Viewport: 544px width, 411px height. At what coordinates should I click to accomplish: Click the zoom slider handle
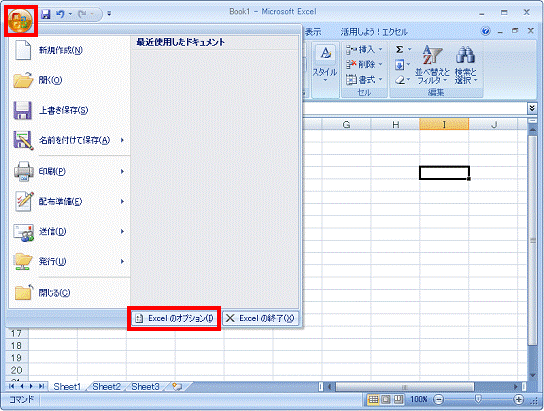(478, 399)
